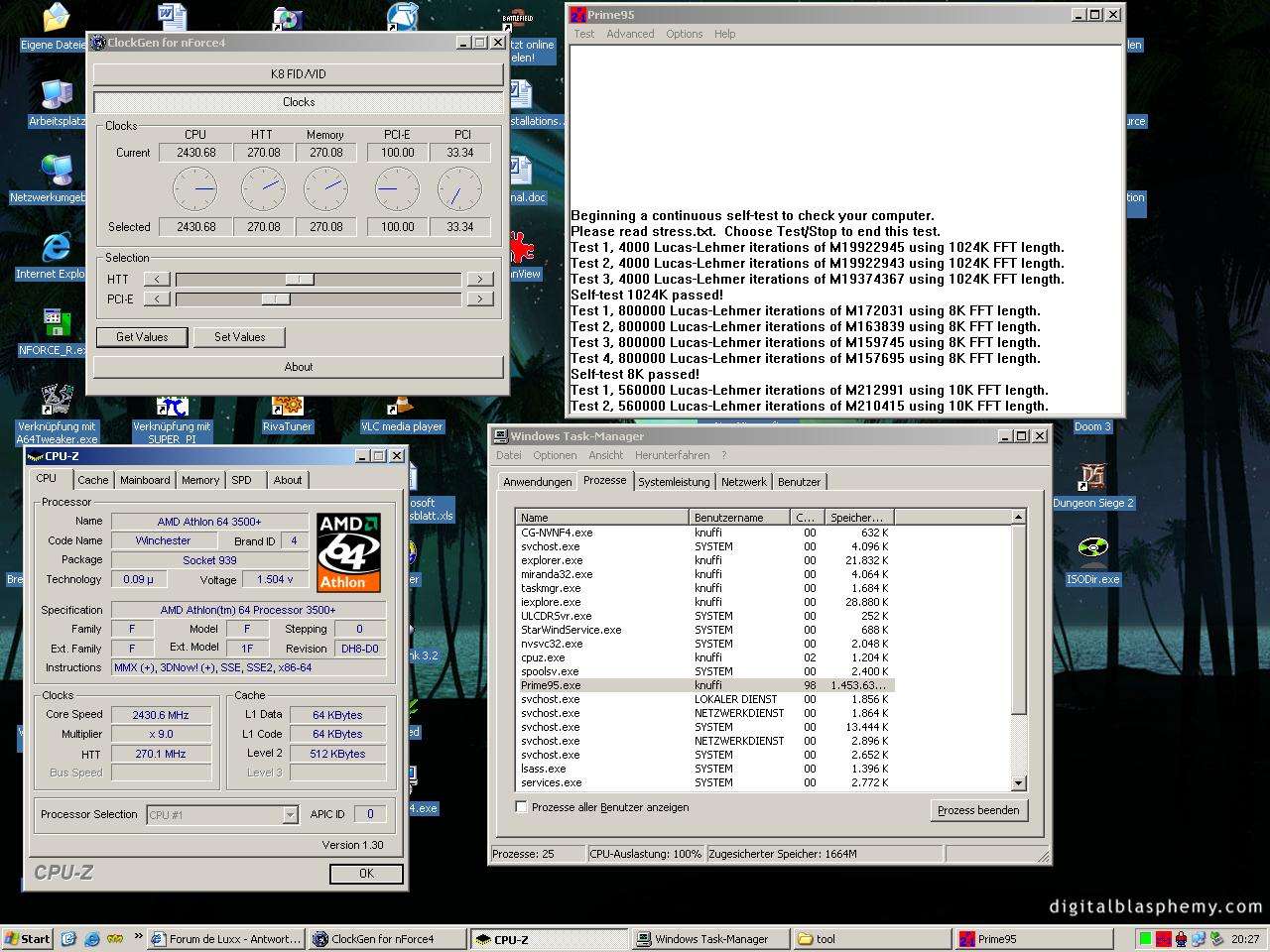1270x952 pixels.
Task: Click the Start button on the taskbar
Action: click(x=27, y=939)
